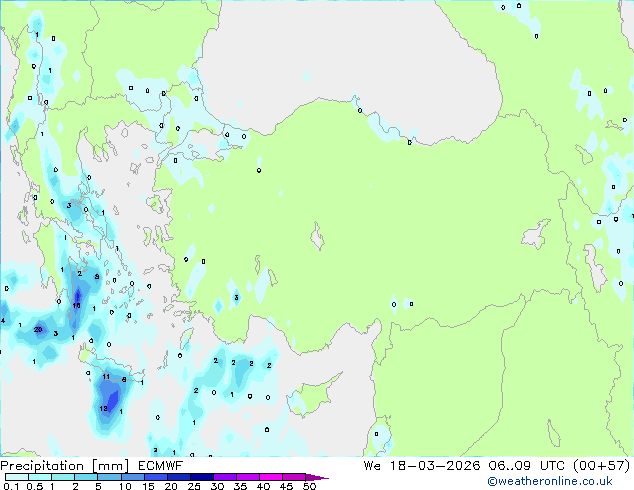Select the date text 'We 18-03-2026'
Image resolution: width=634 pixels, height=490 pixels.
[422, 466]
